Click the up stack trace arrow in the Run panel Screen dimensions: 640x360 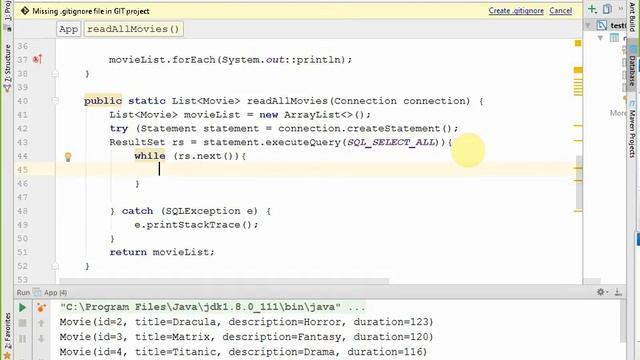click(x=41, y=323)
